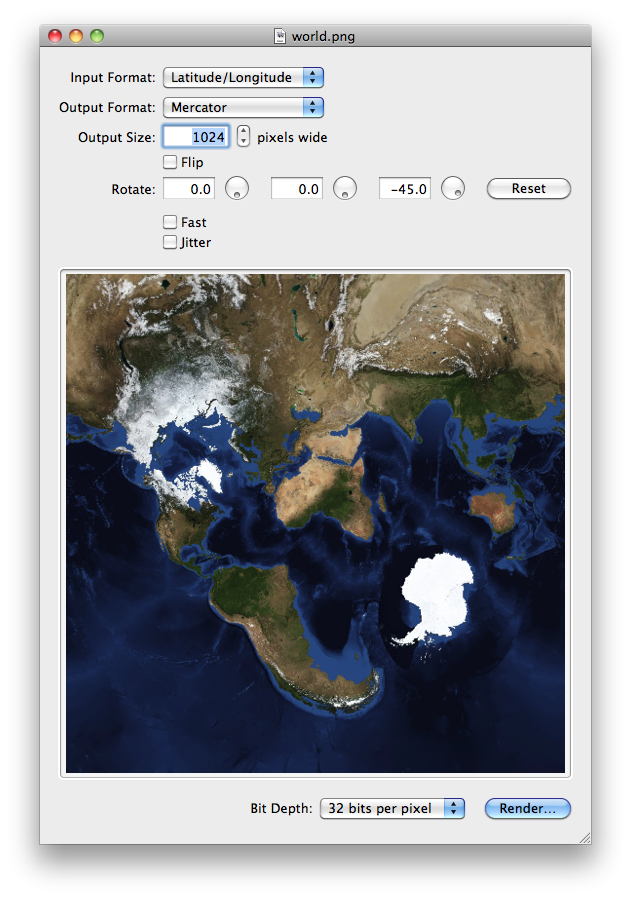This screenshot has height=899, width=631.
Task: Enable the Flip checkbox
Action: 170,162
